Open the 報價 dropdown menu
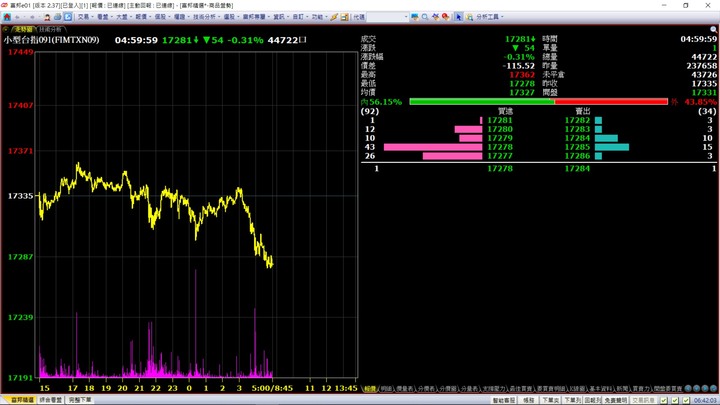 point(143,17)
